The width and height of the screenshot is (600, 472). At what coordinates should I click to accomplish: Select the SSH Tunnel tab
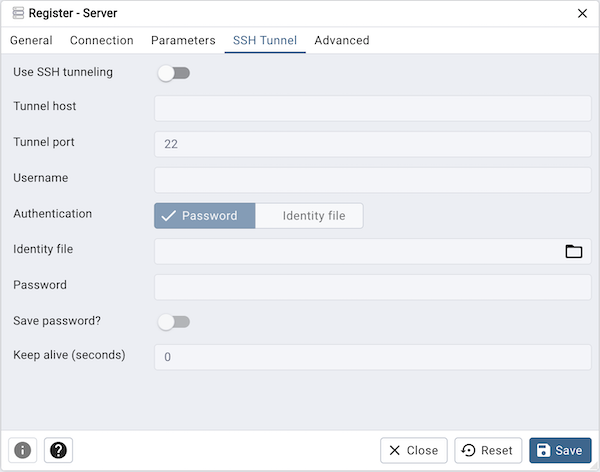click(265, 41)
